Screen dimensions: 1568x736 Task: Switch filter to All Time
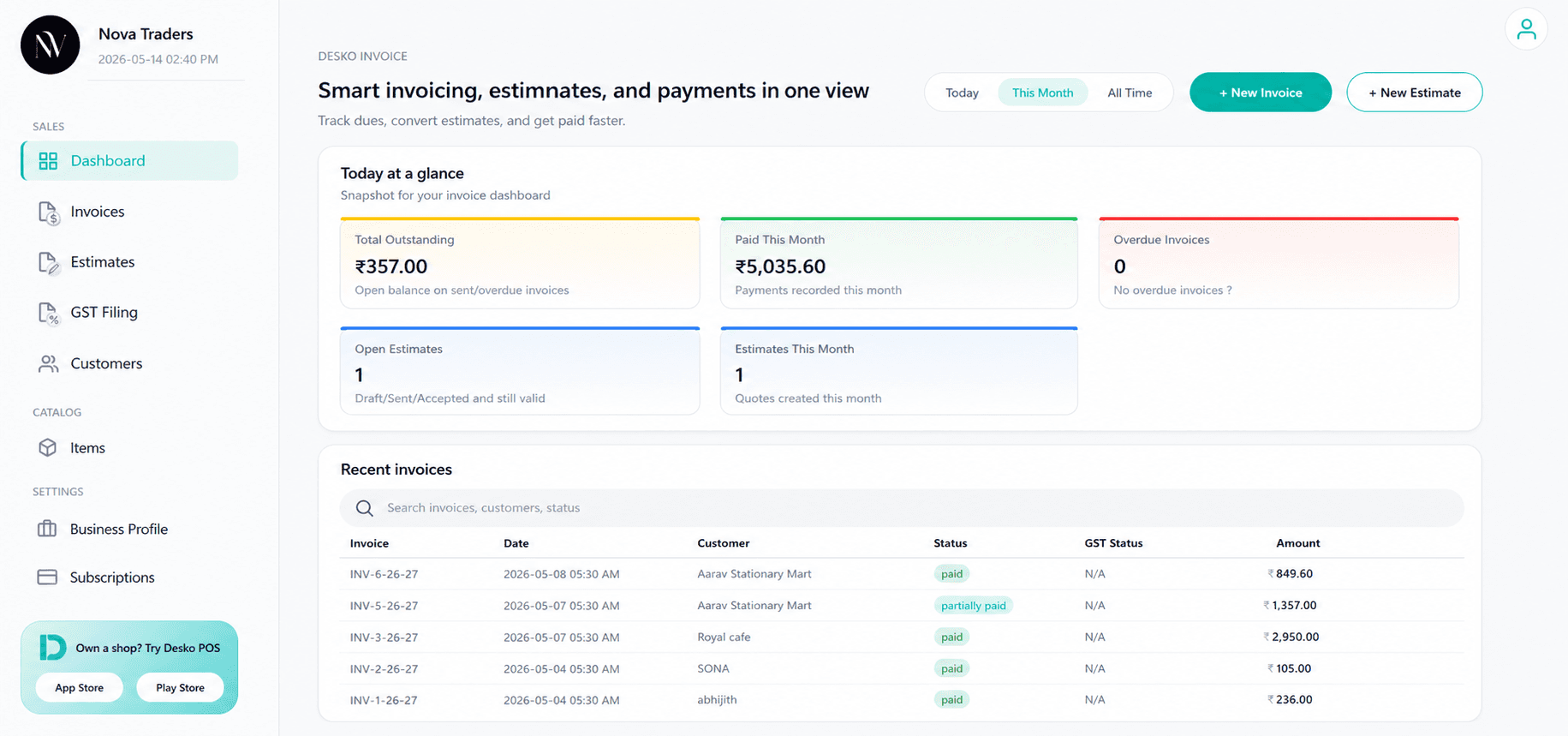[x=1130, y=93]
